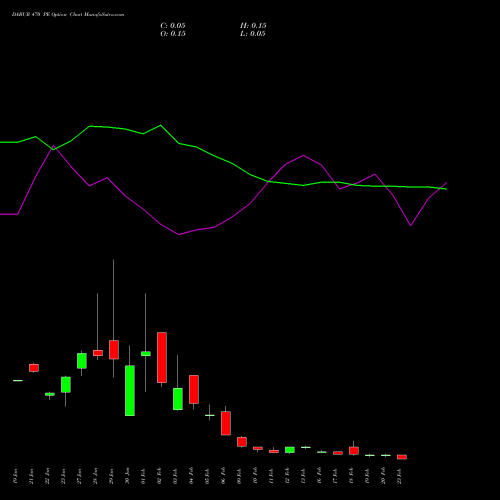Click the '18 Feb' date axis label
The height and width of the screenshot is (500, 500).
coord(351,476)
